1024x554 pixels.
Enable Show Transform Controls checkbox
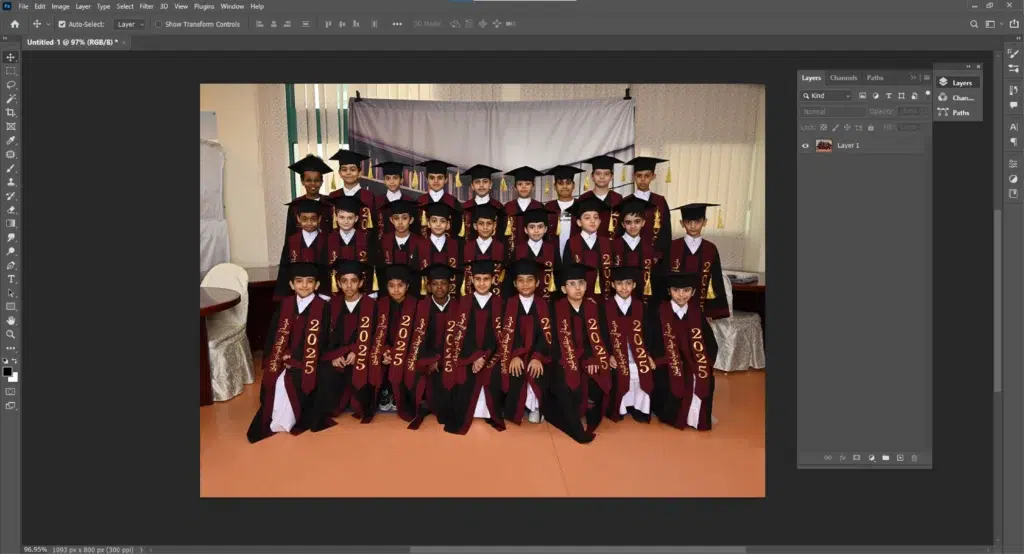coord(158,24)
